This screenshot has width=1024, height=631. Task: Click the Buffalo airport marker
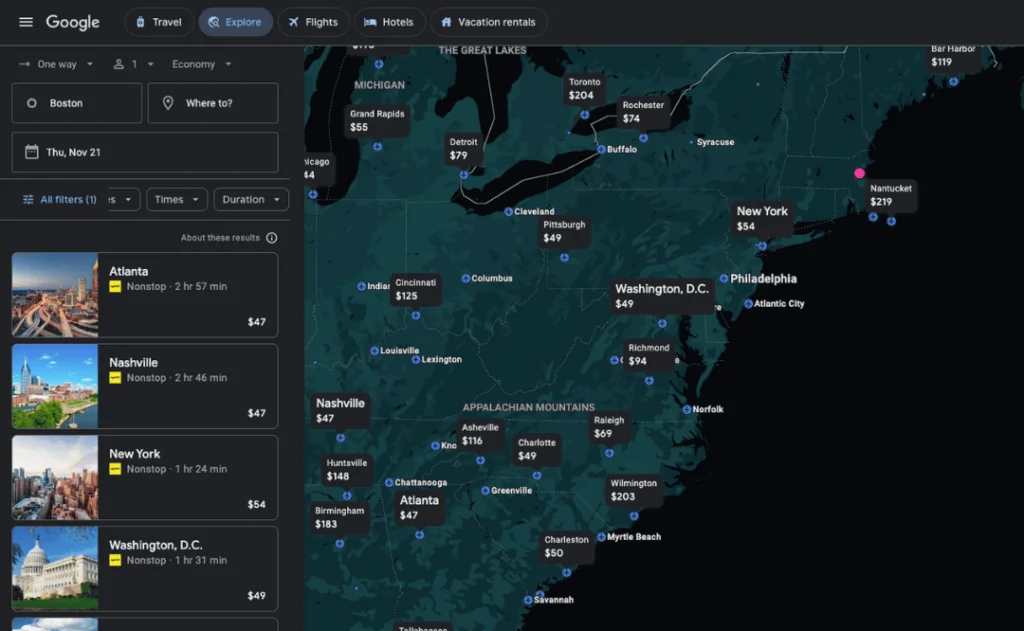pyautogui.click(x=601, y=150)
